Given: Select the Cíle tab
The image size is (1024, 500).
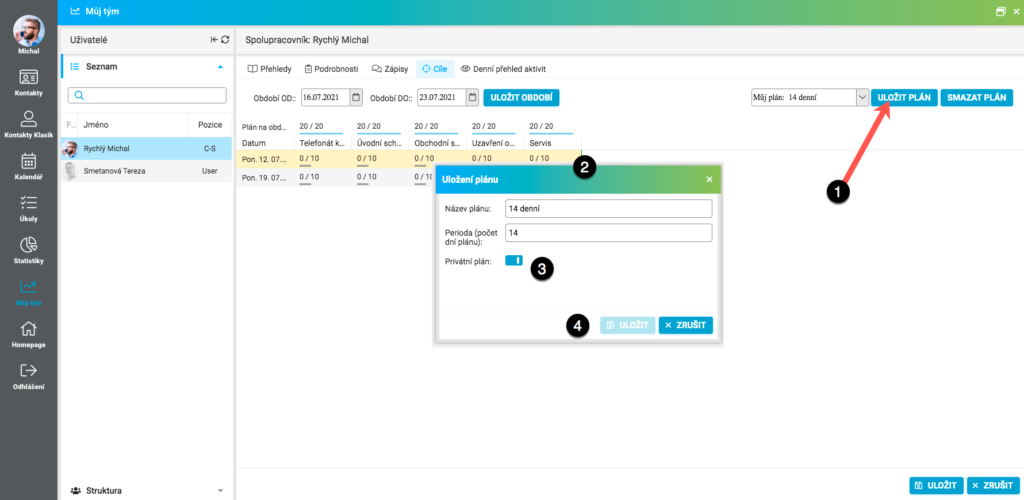Looking at the screenshot, I should [434, 69].
